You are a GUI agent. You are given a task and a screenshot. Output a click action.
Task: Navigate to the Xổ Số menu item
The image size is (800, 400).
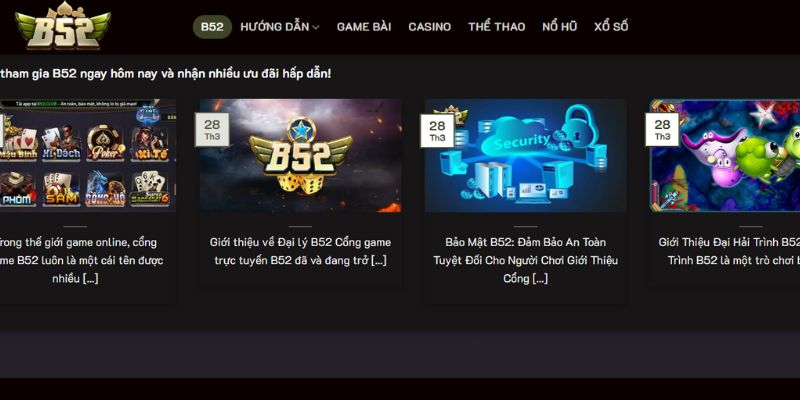(611, 27)
